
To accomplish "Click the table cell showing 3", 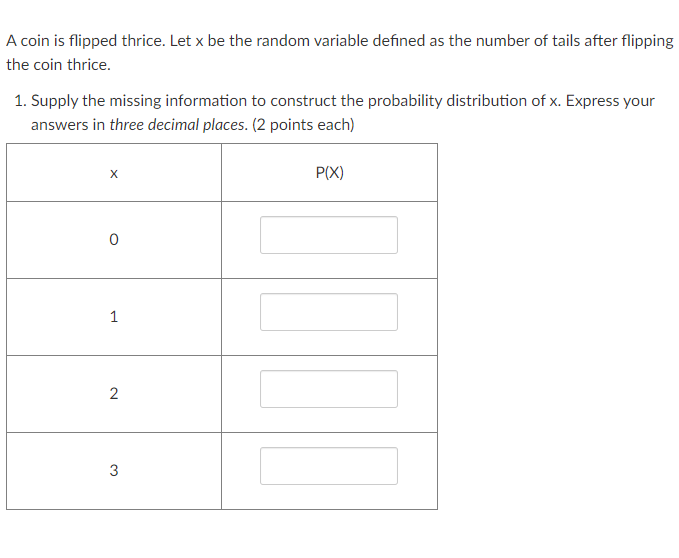I will (x=114, y=471).
